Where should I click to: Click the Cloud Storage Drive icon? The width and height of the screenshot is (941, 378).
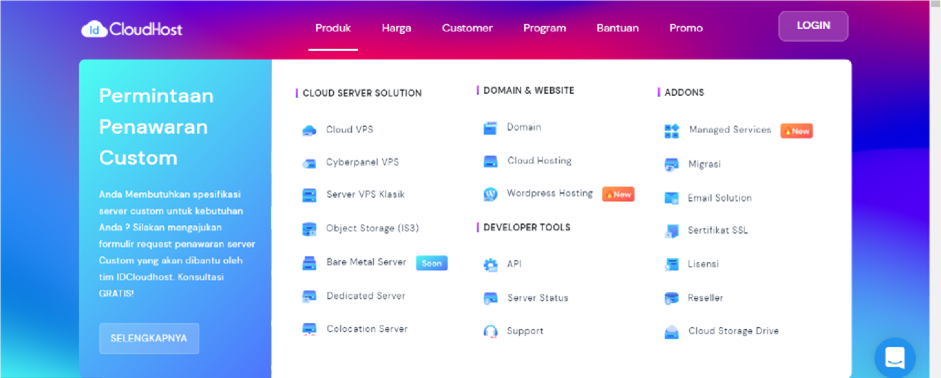click(x=672, y=332)
